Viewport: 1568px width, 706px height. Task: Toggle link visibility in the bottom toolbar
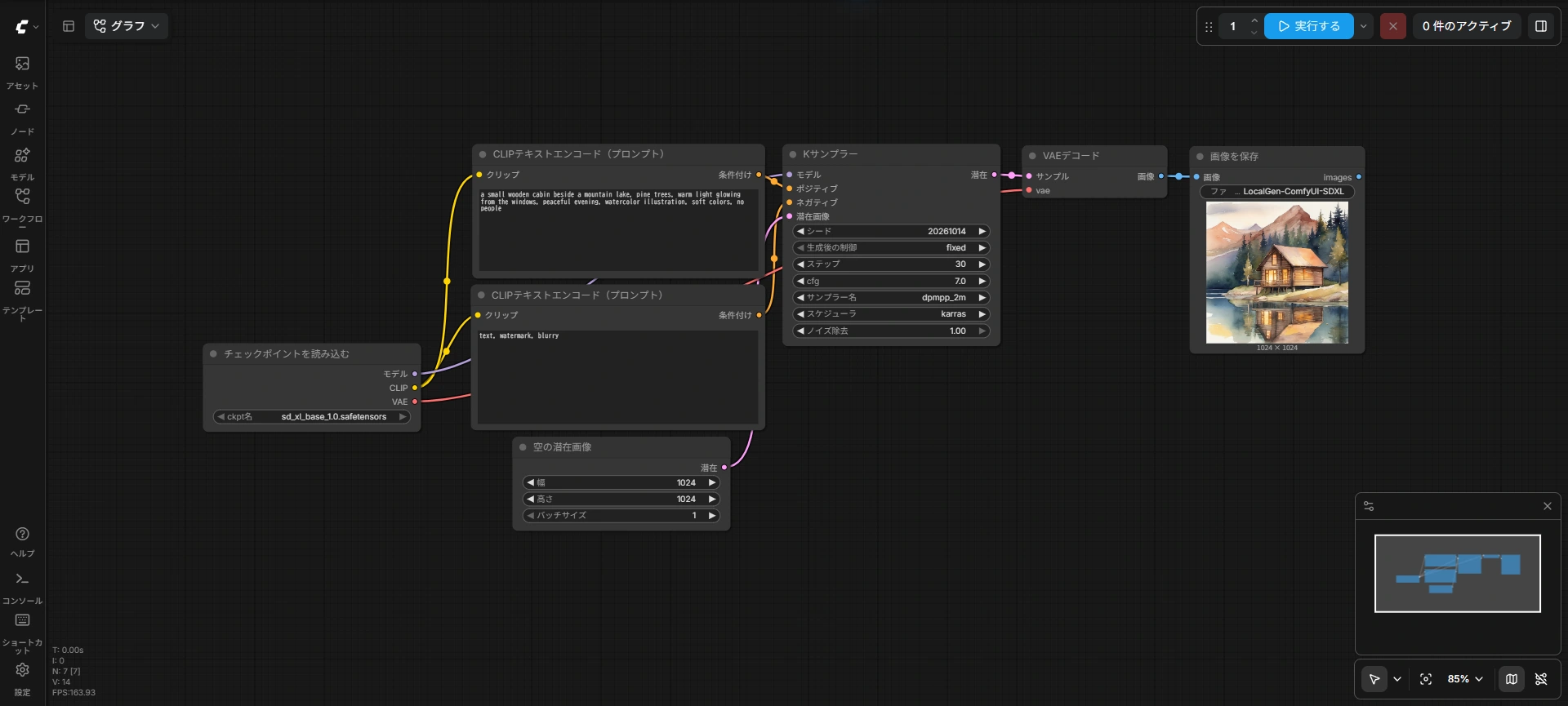(1541, 679)
